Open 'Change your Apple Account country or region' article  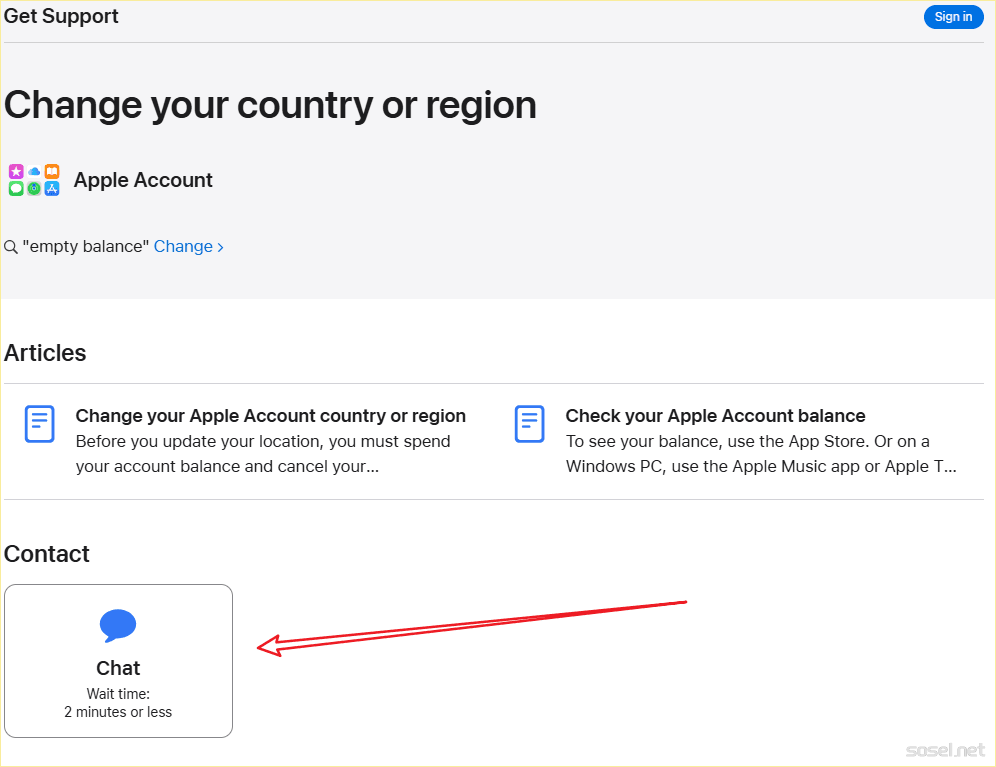coord(270,416)
